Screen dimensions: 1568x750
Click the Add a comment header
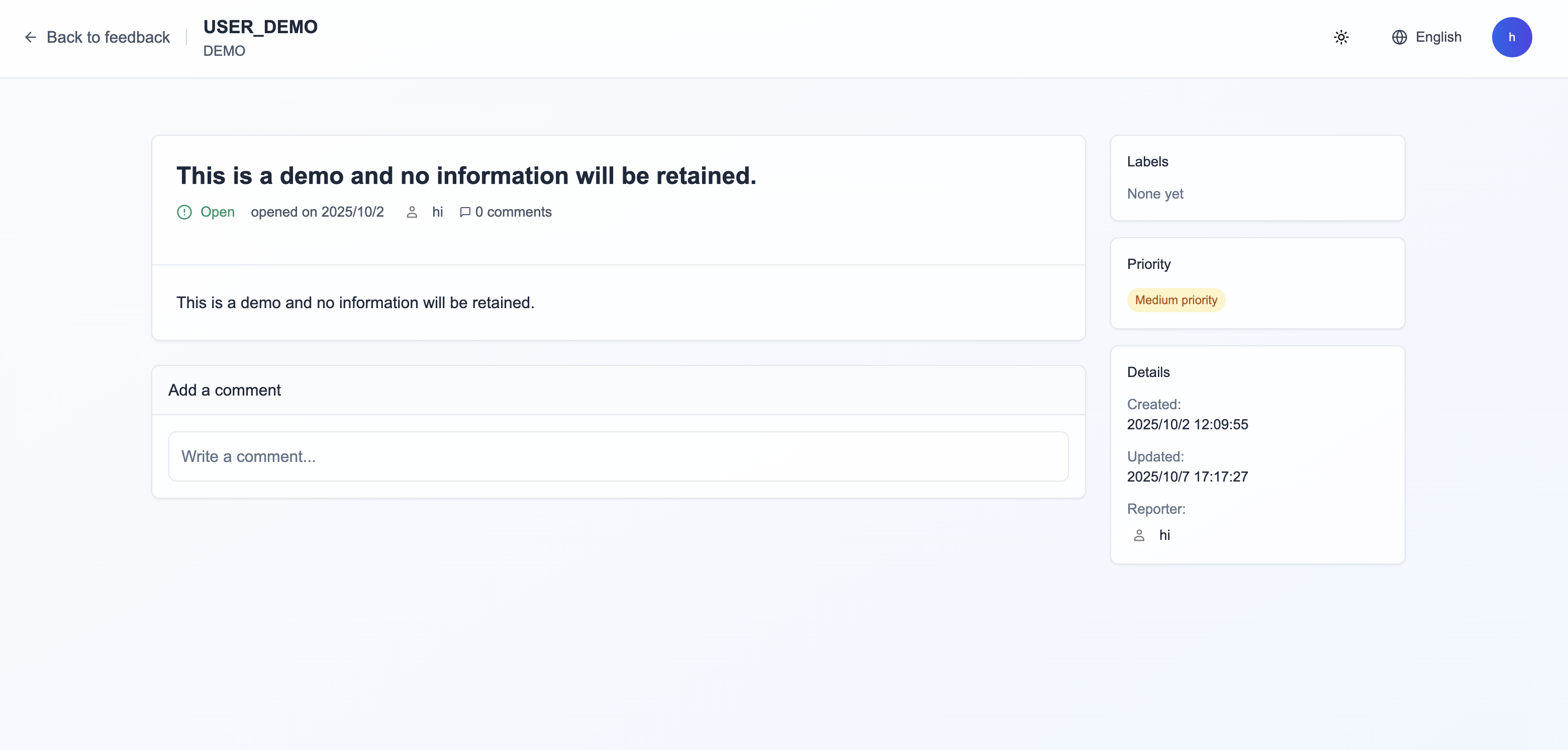(224, 390)
